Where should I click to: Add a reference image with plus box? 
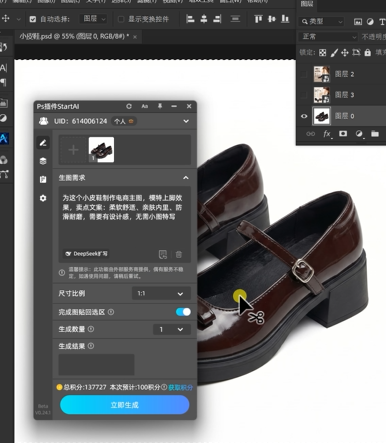pos(73,150)
